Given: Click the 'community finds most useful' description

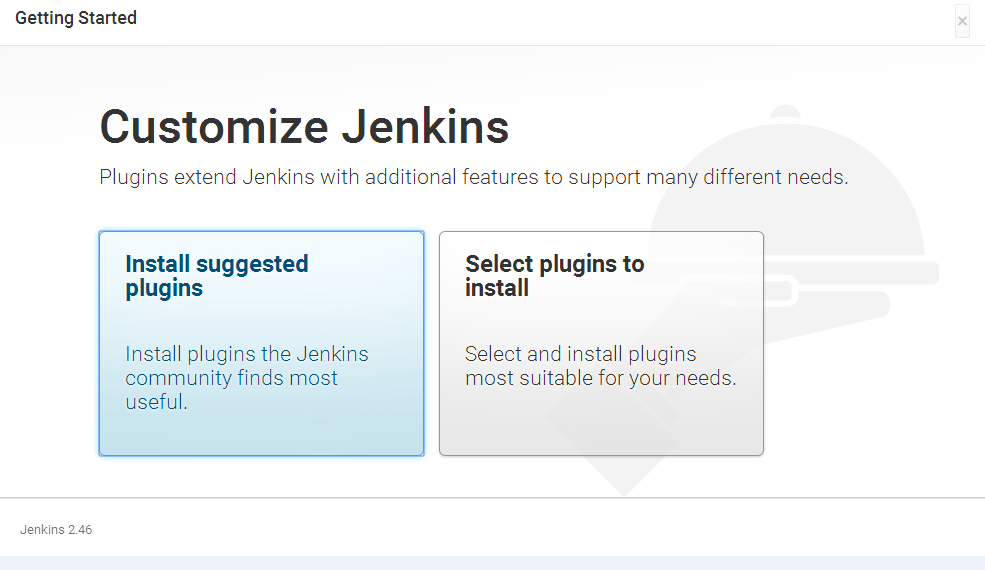Looking at the screenshot, I should [231, 378].
